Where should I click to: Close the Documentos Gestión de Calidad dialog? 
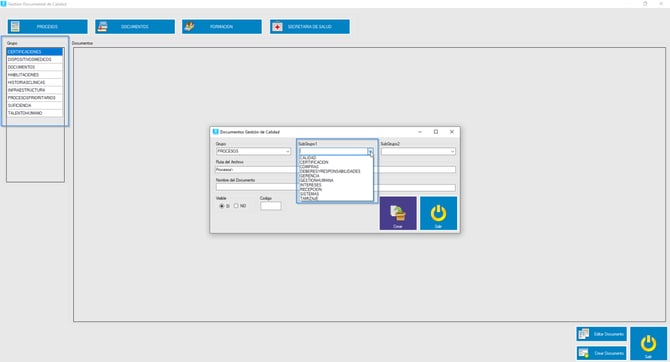[x=452, y=132]
